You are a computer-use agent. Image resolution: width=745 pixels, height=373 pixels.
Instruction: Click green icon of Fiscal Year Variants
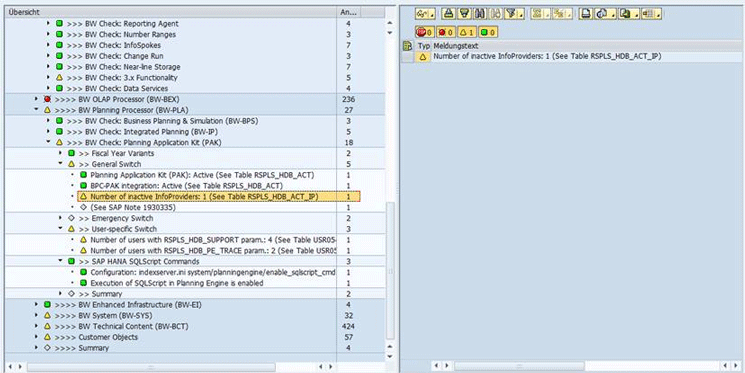(71, 153)
